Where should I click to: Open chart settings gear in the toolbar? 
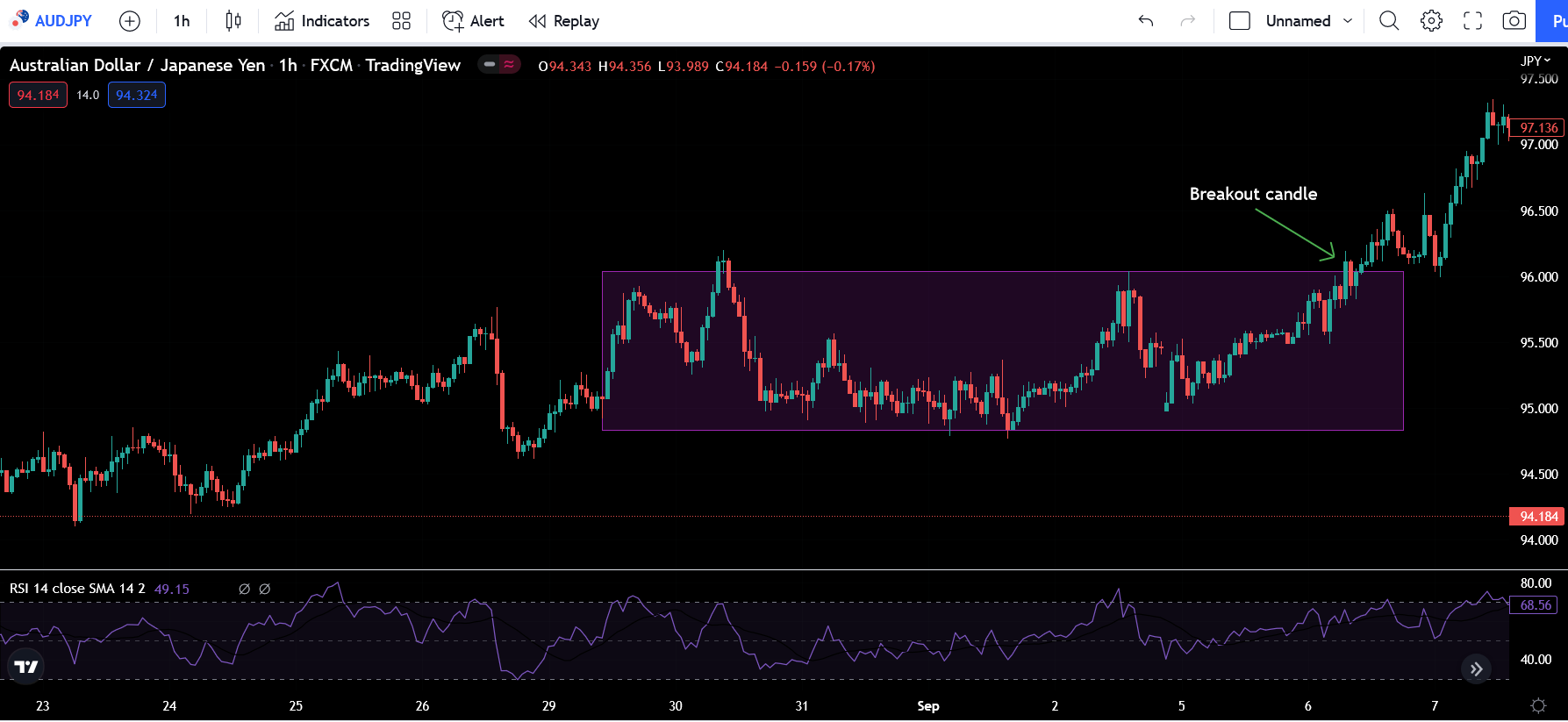pos(1431,21)
